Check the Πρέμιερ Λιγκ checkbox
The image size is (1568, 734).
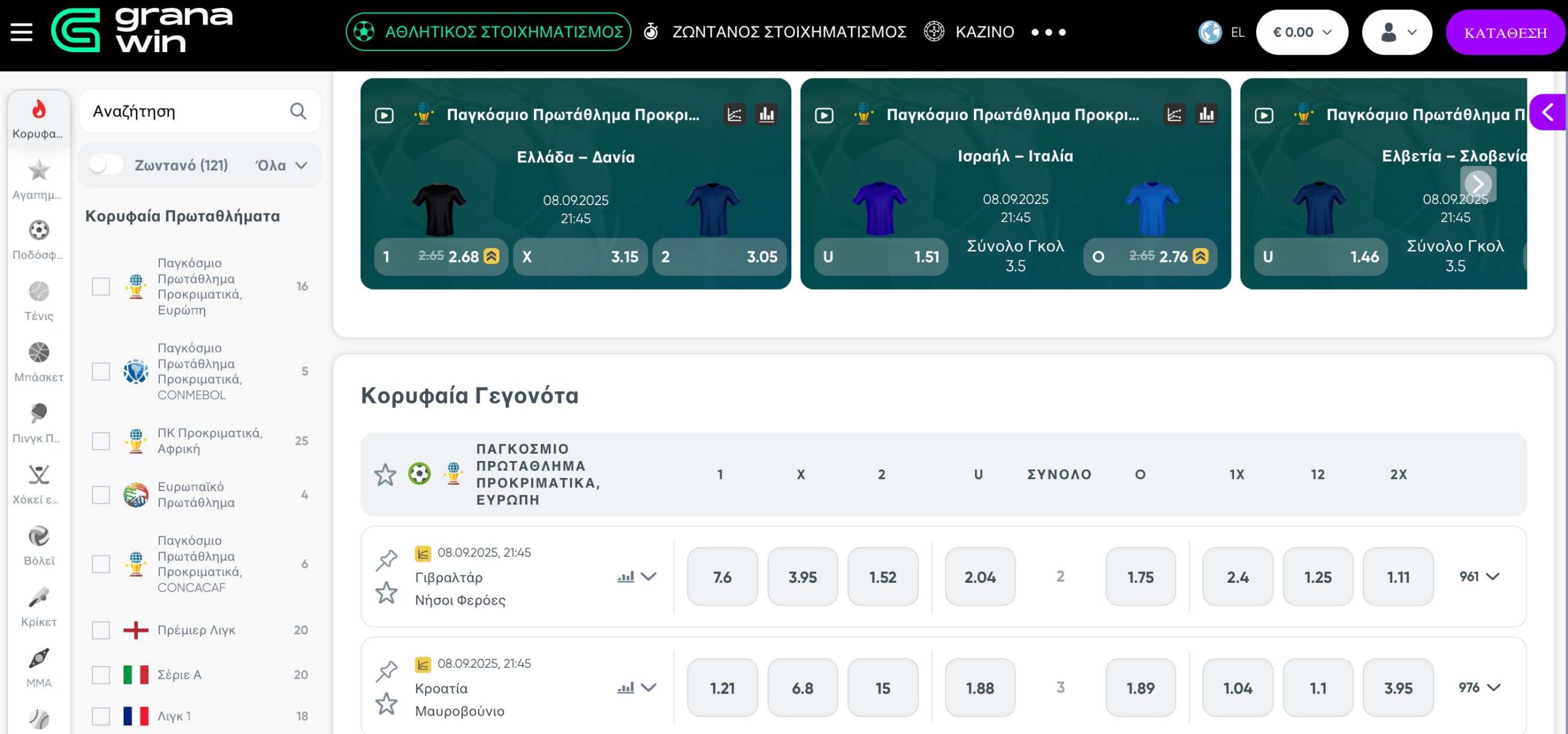[100, 630]
